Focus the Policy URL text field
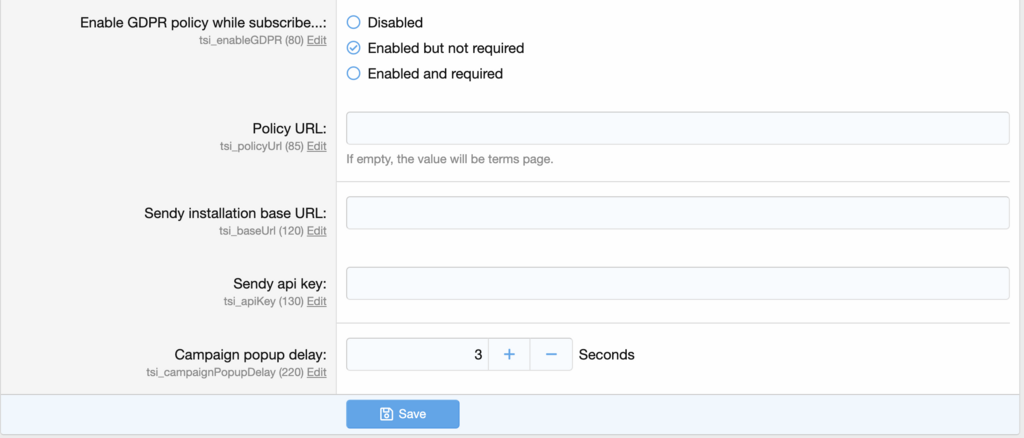 click(677, 128)
